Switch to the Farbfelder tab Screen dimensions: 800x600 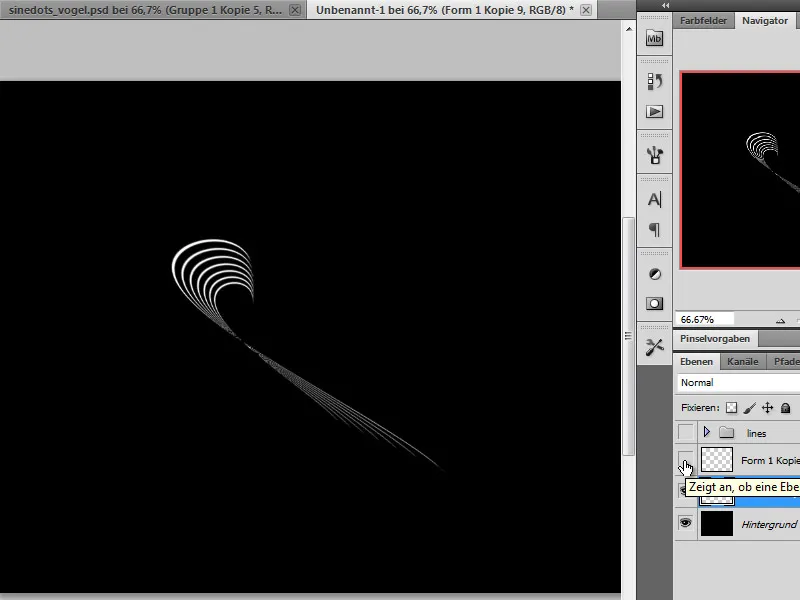coord(703,21)
